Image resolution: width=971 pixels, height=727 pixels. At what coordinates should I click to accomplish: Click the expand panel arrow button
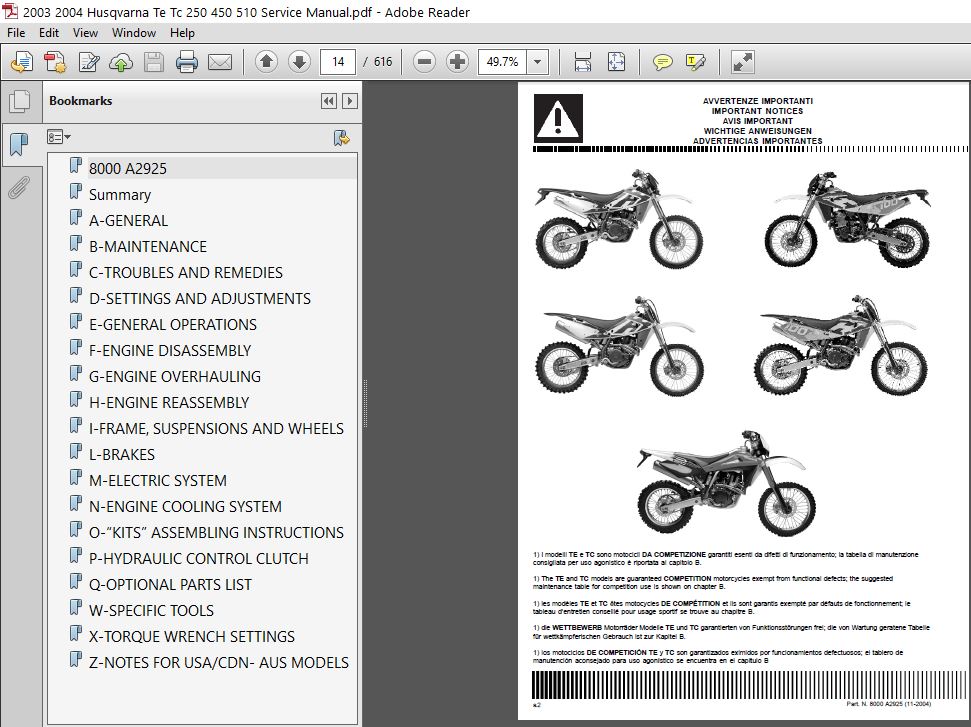[350, 101]
